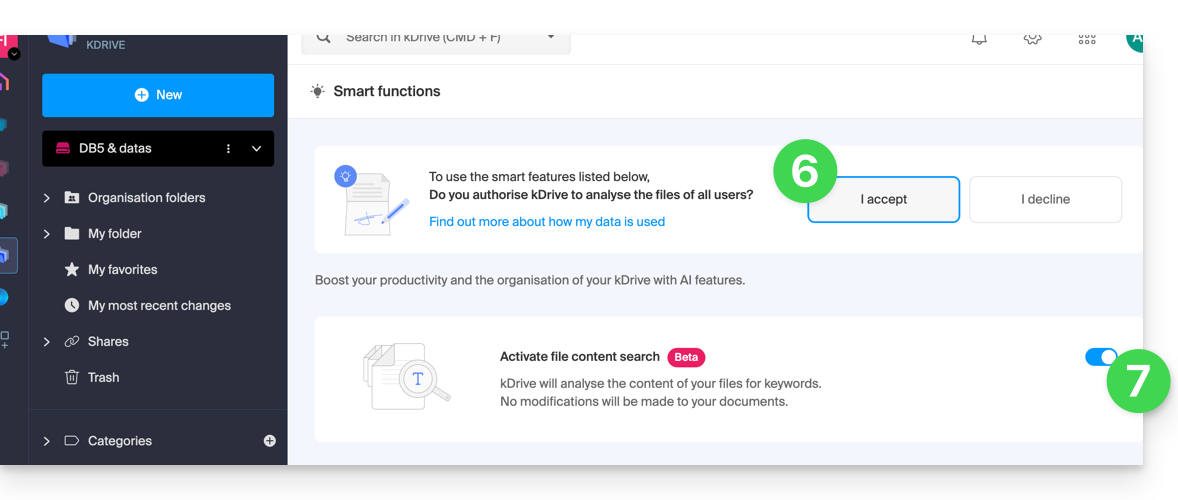Viewport: 1178px width, 500px height.
Task: Click the kDrive icon in left app rail
Action: (7, 255)
